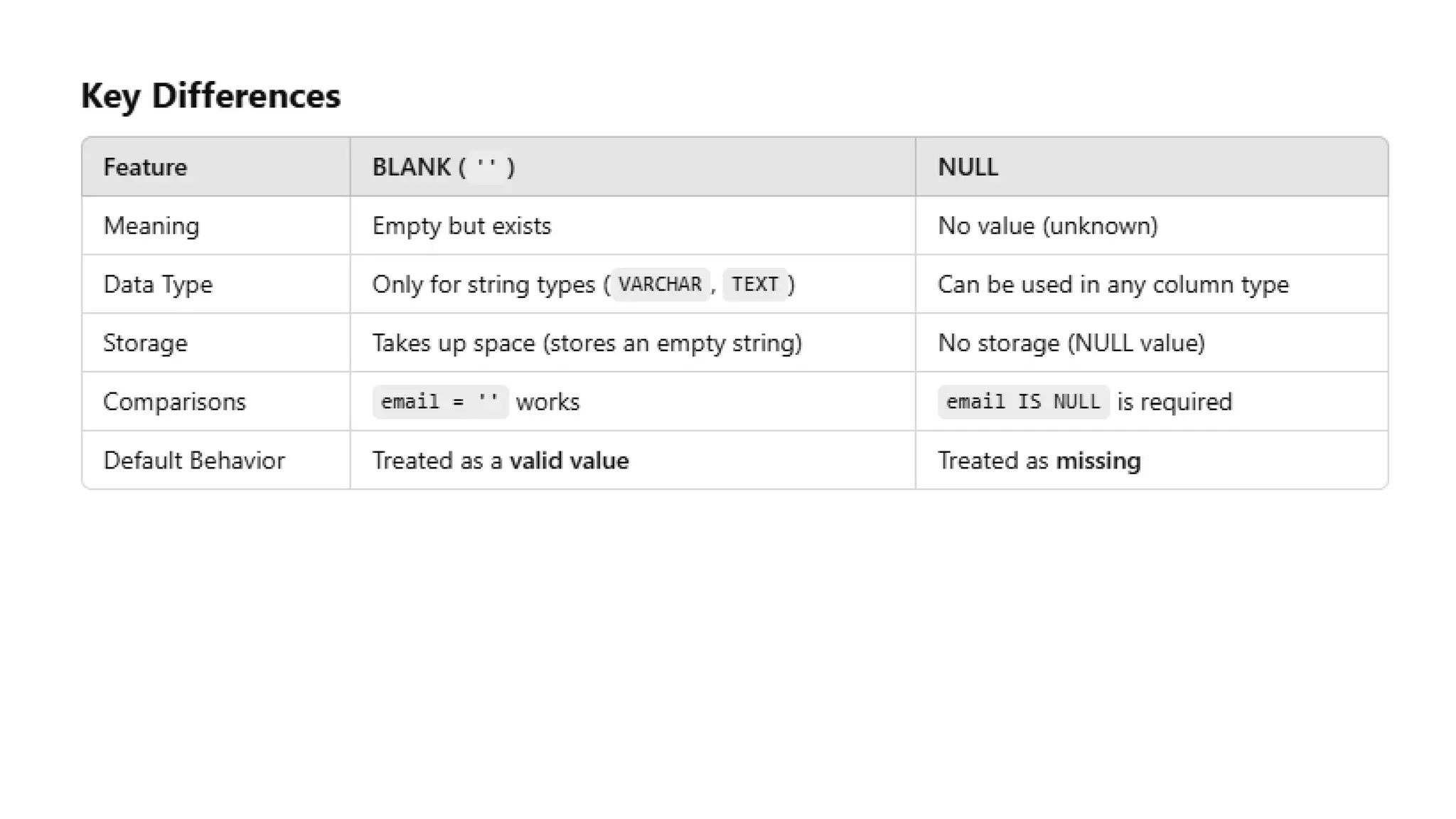Click the NULL column header
This screenshot has height=819, width=1456.
click(968, 167)
